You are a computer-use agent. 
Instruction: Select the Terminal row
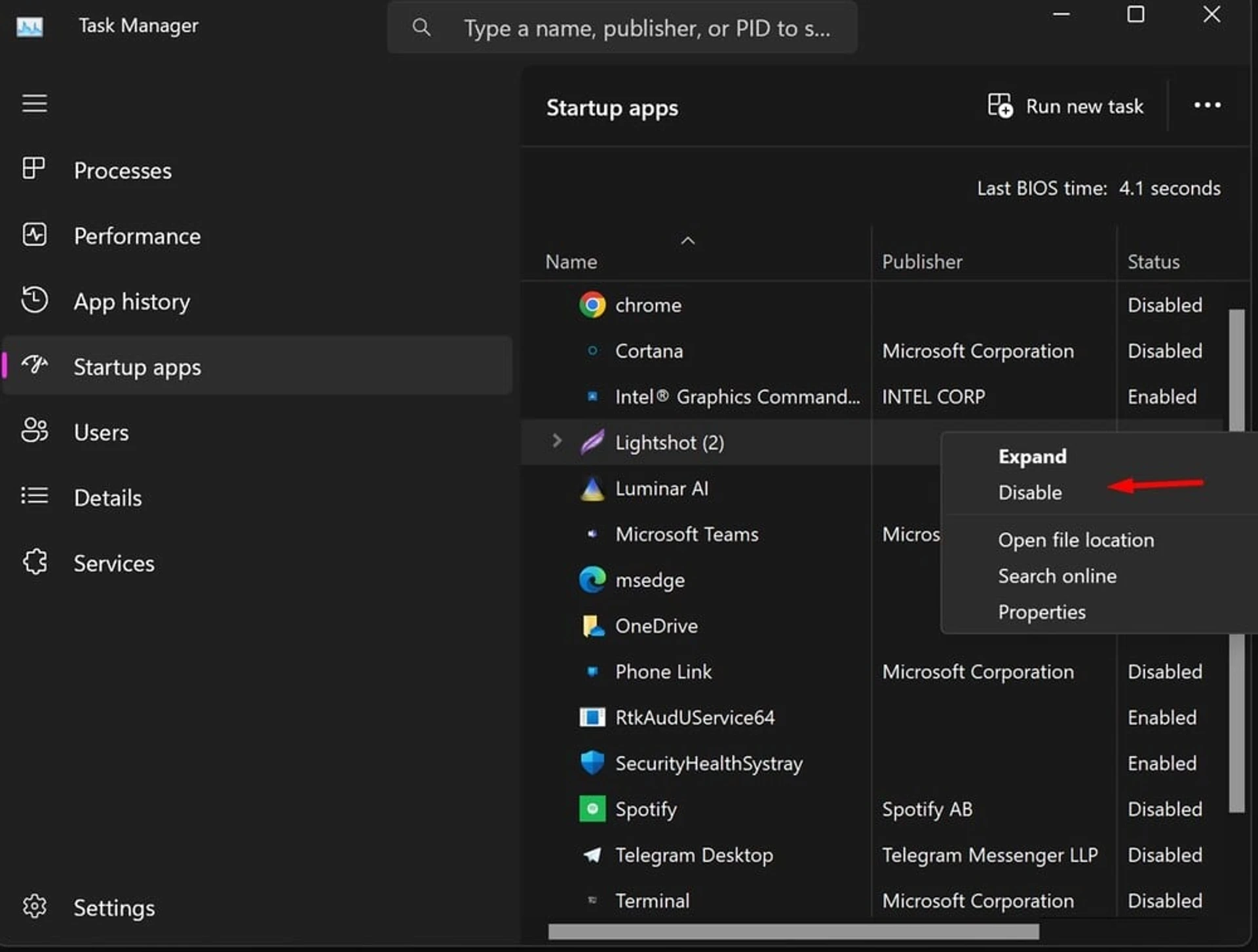[871, 901]
